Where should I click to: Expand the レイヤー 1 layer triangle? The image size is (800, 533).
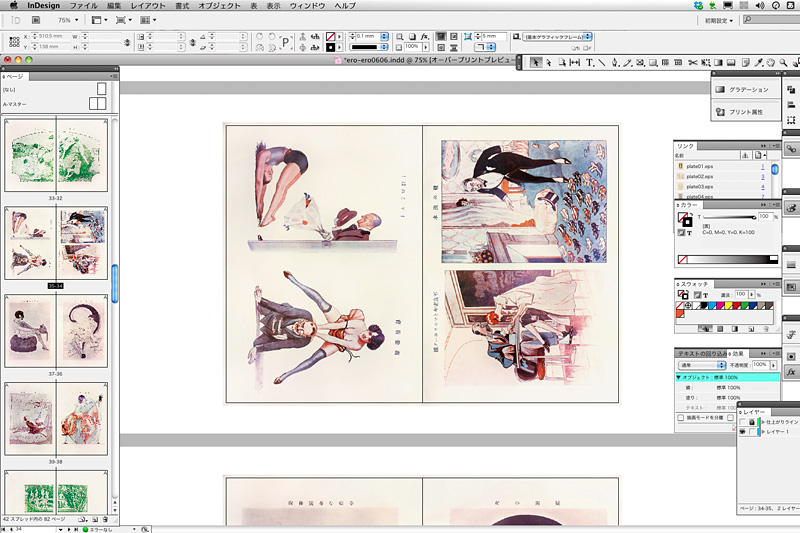tap(763, 432)
